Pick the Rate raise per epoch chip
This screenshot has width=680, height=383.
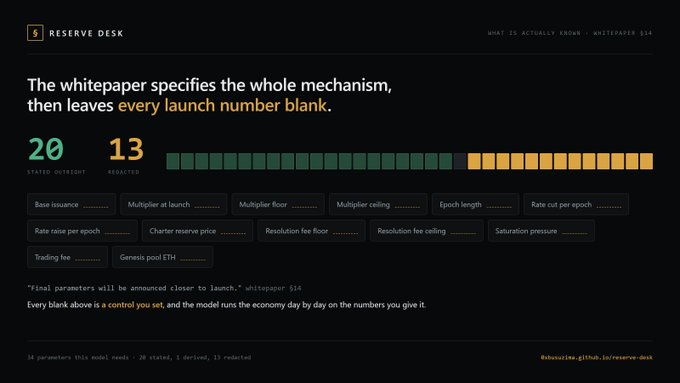point(82,231)
